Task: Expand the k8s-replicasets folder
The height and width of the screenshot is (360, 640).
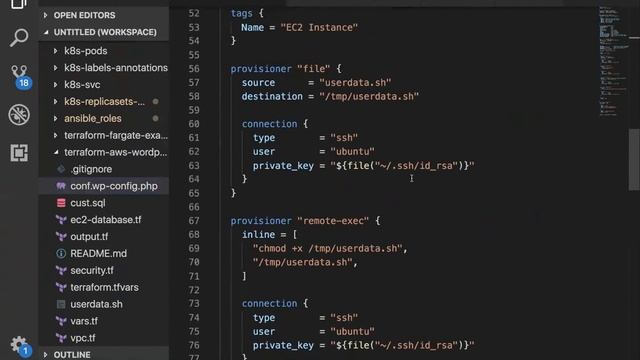Action: tap(104, 102)
